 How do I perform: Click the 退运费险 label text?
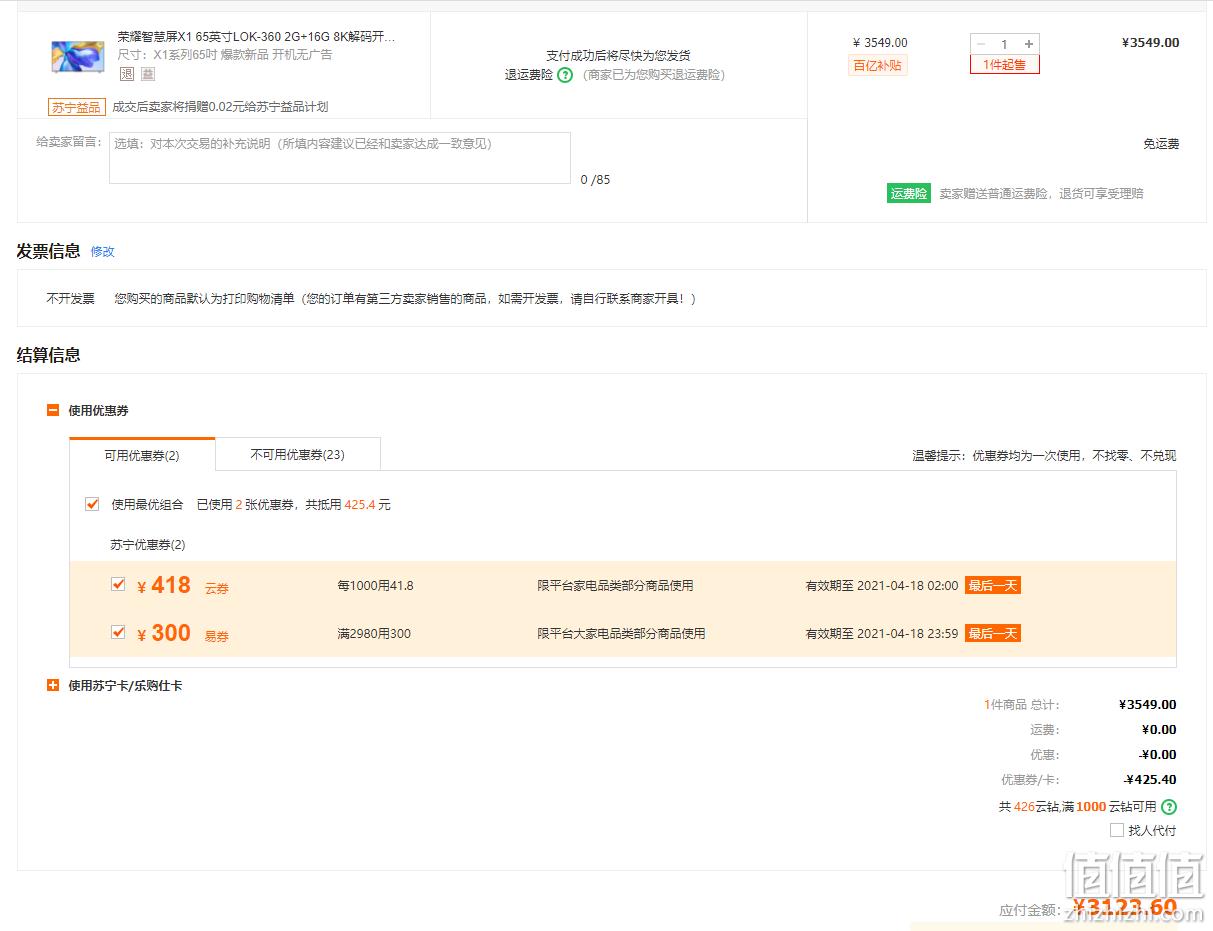point(529,75)
